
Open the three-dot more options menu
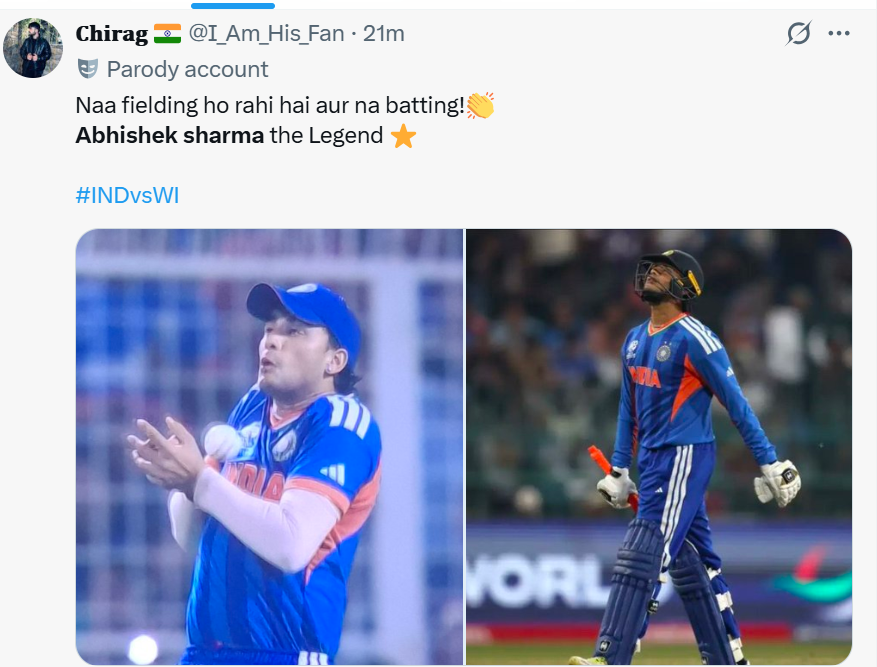[x=839, y=34]
